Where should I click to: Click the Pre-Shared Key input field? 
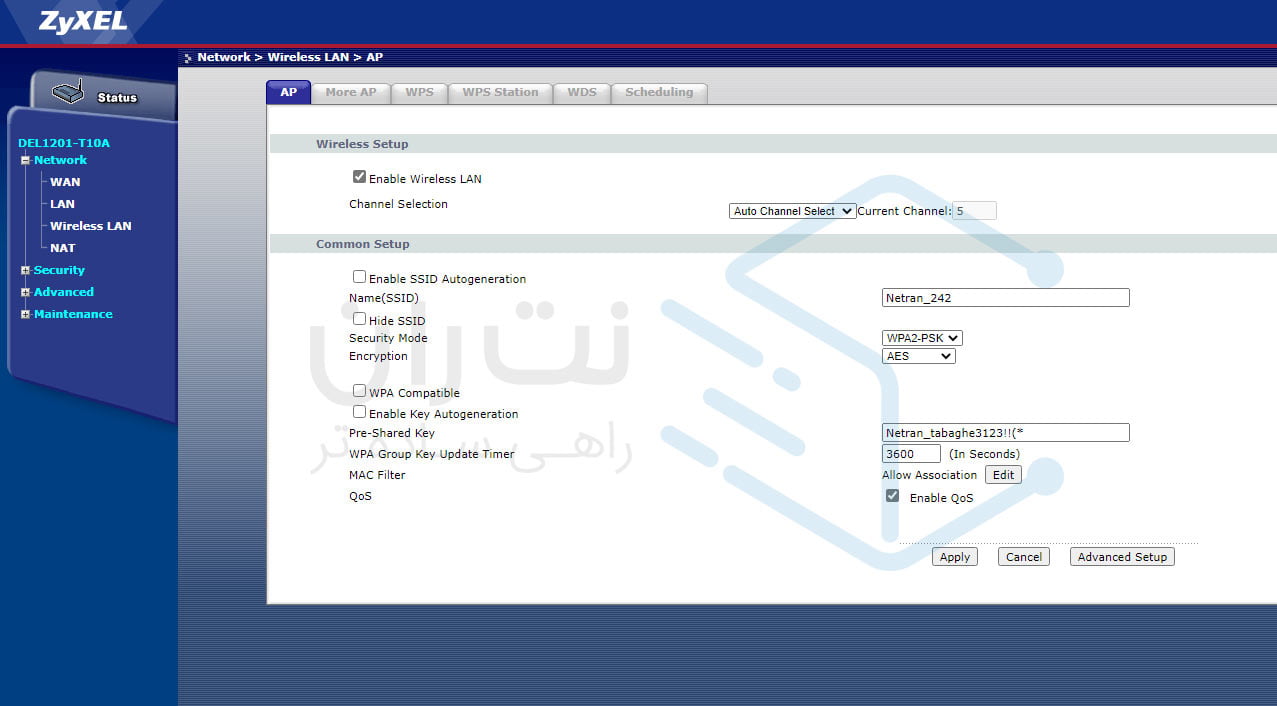tap(1005, 433)
